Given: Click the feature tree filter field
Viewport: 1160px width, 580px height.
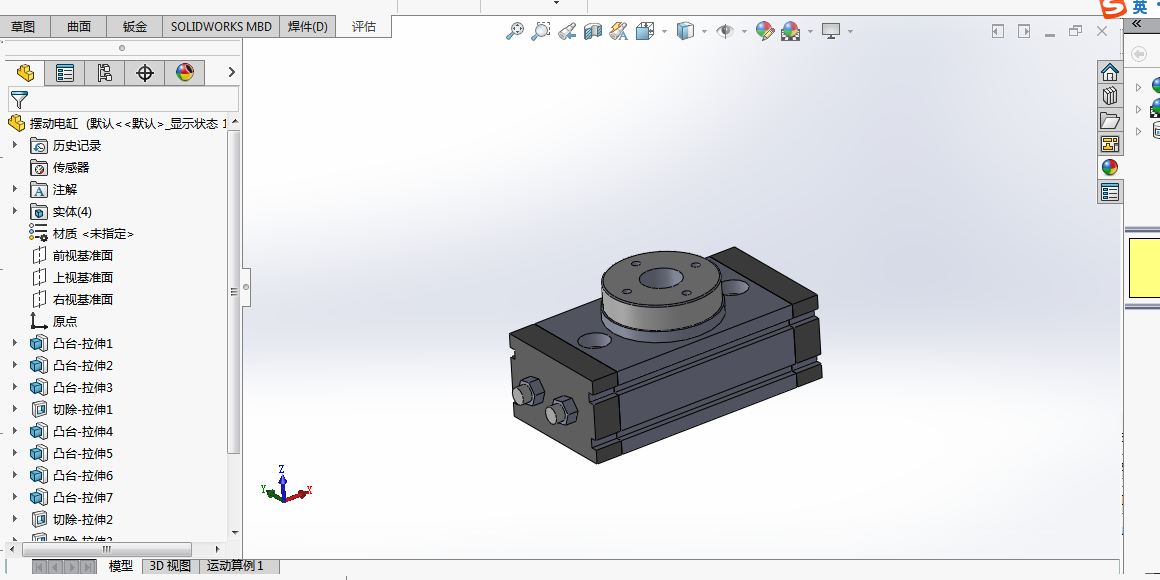Looking at the screenshot, I should [124, 99].
